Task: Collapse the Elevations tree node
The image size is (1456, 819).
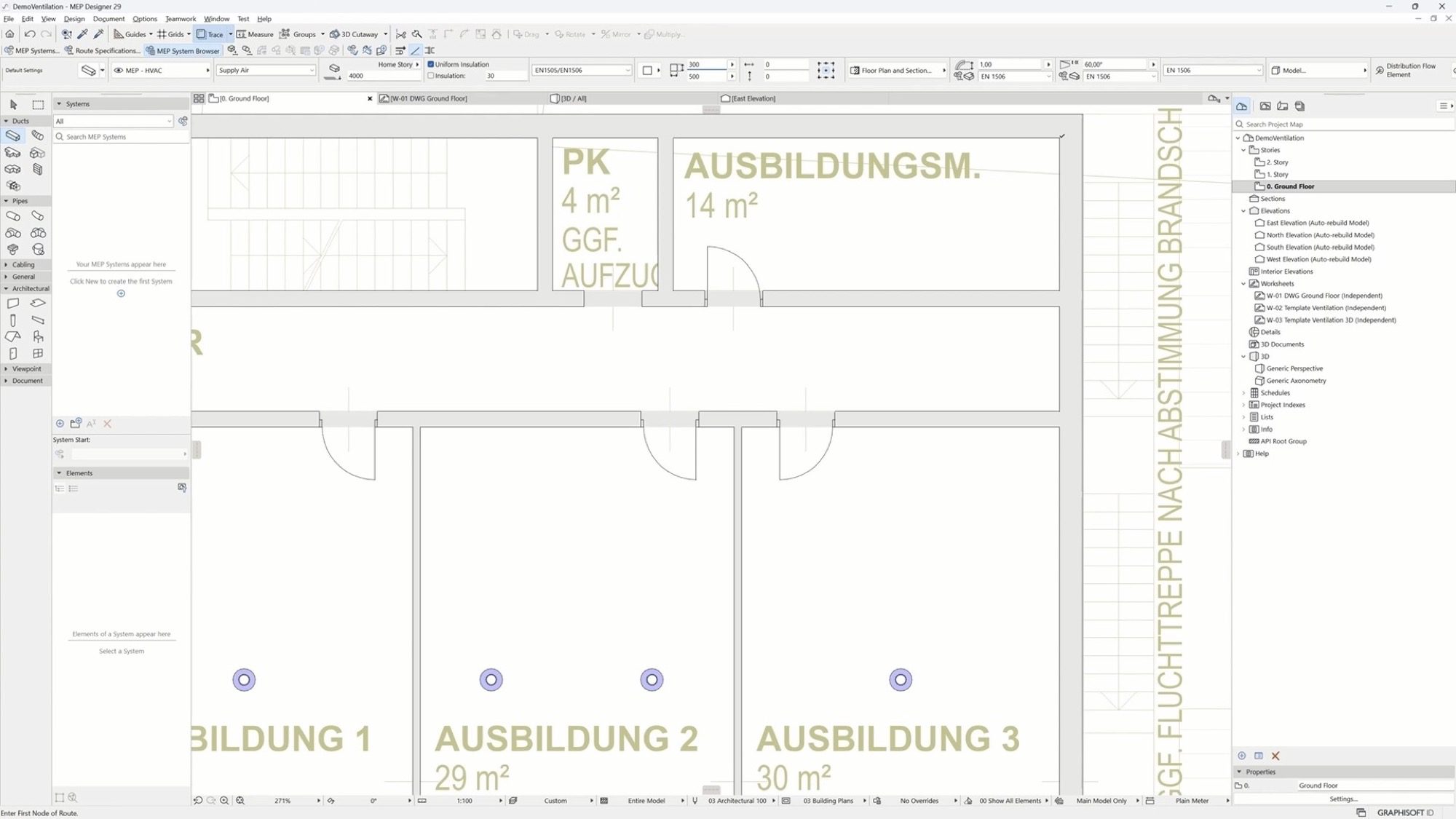Action: coord(1243,211)
